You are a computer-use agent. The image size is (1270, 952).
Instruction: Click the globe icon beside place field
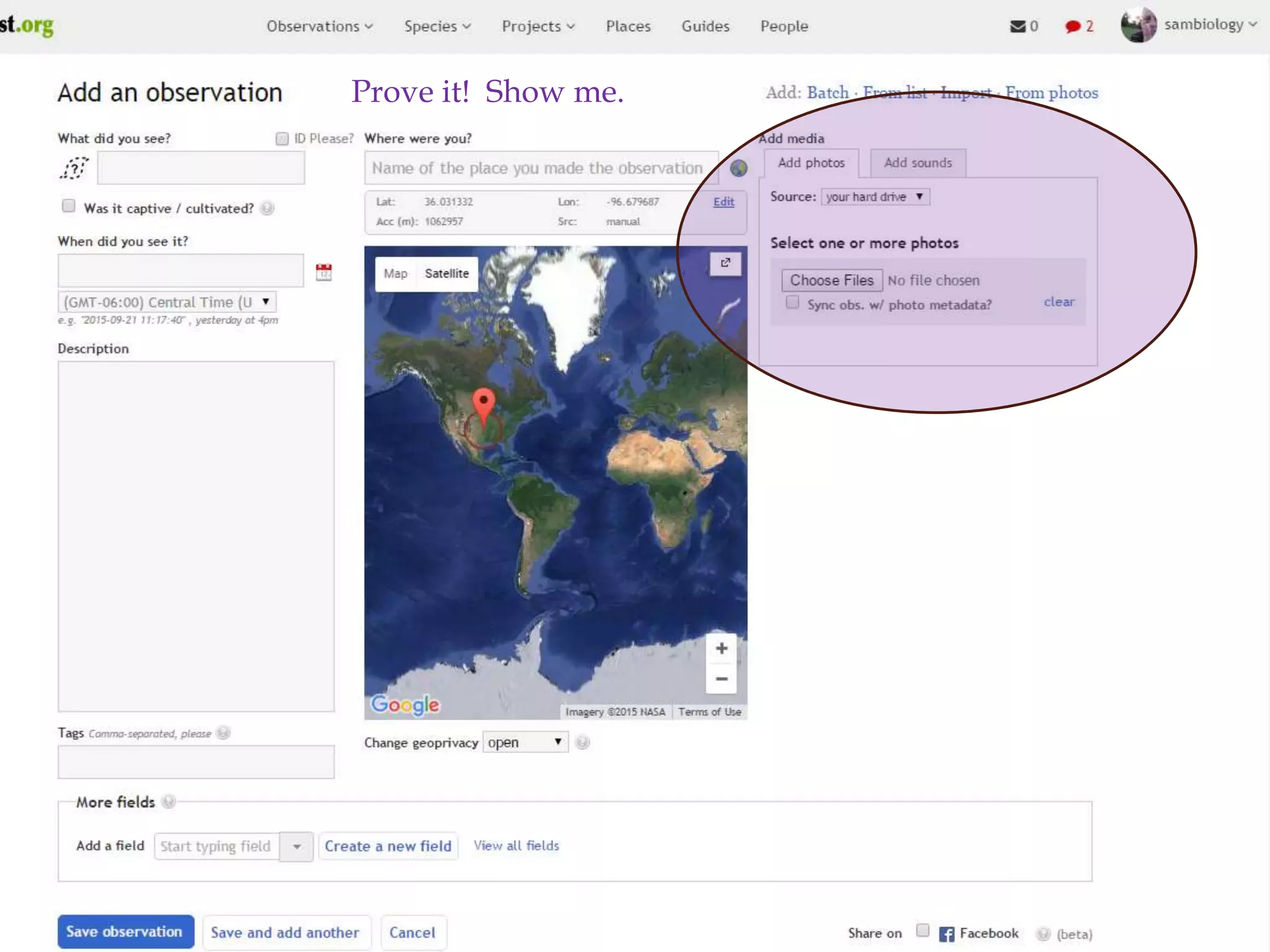click(x=738, y=168)
